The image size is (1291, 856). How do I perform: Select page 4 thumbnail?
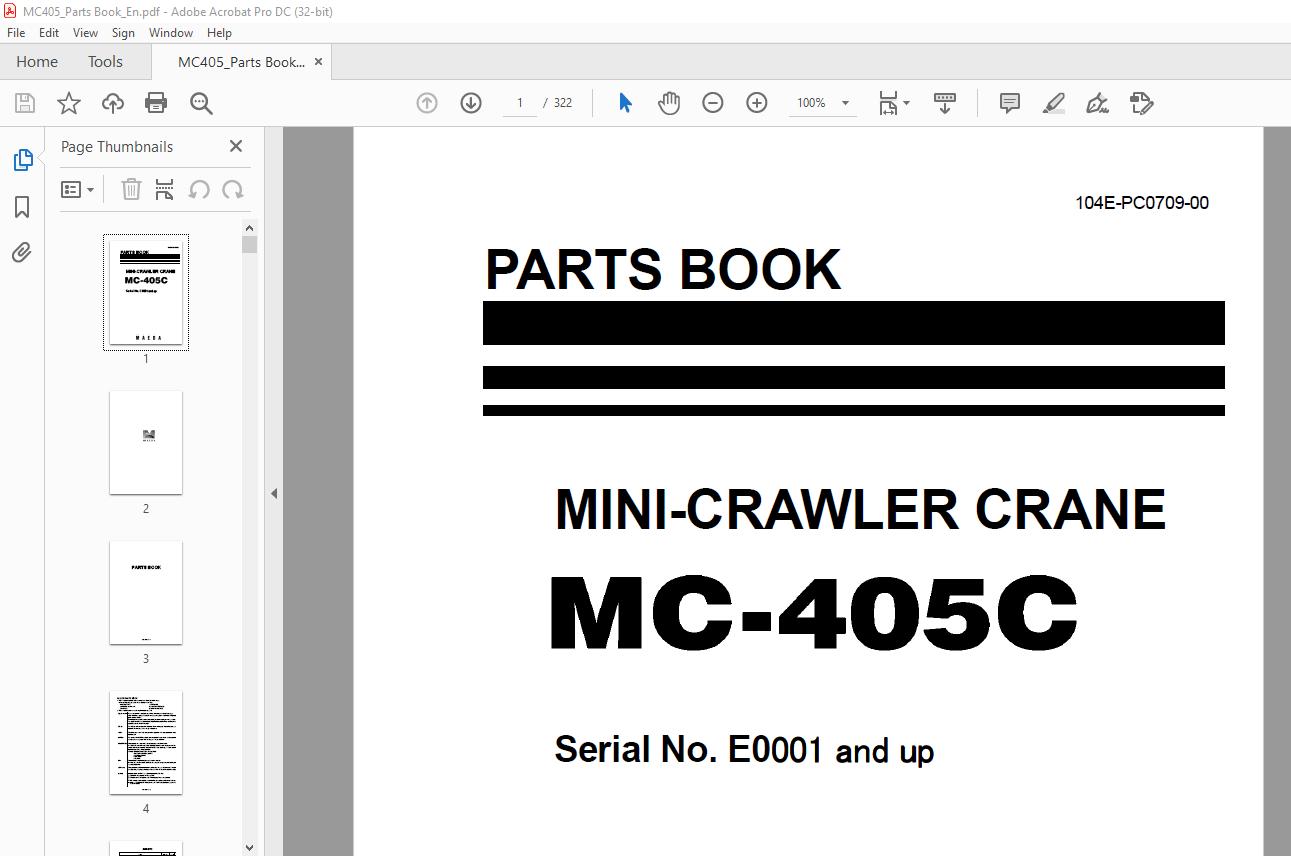pos(146,742)
